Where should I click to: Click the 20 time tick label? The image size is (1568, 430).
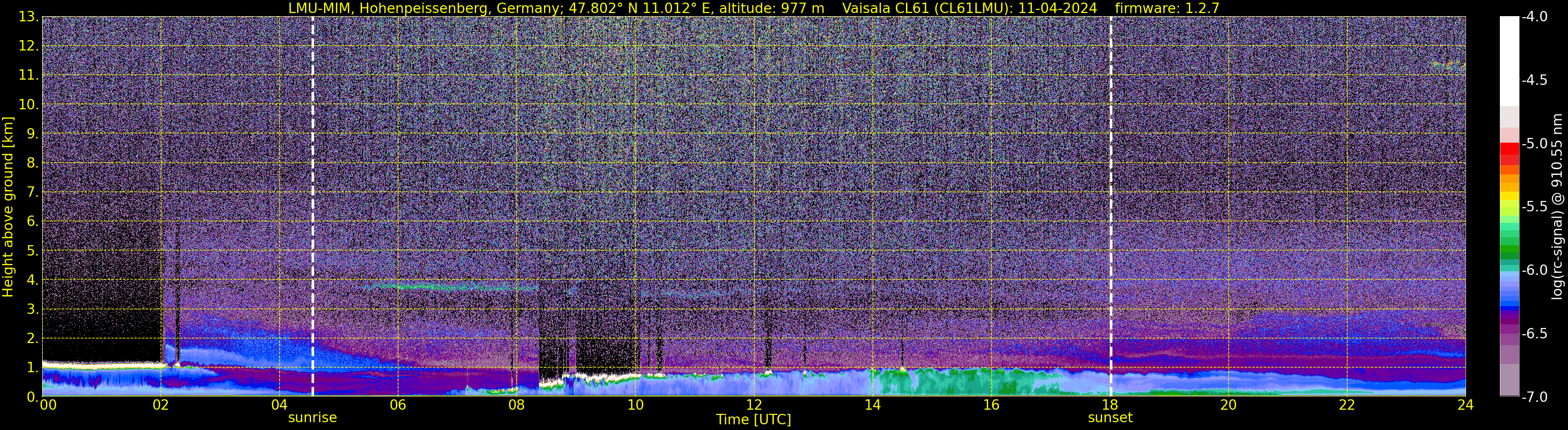[1228, 405]
